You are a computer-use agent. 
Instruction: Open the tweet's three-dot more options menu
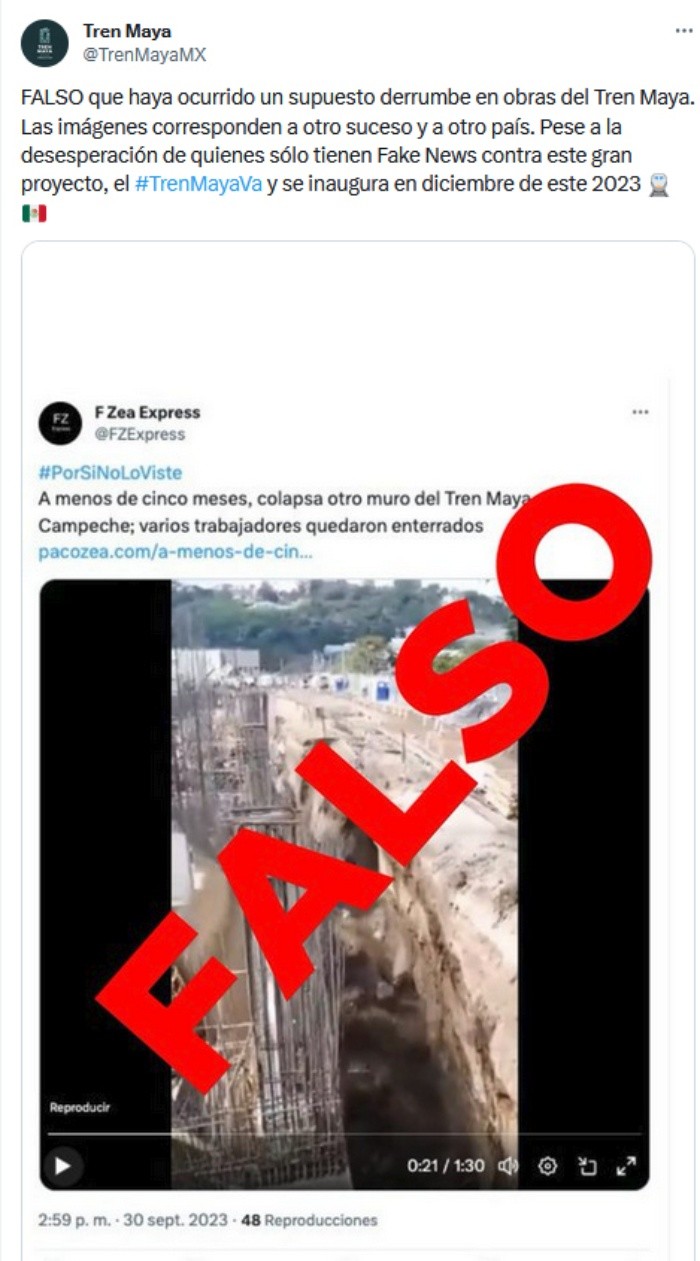[683, 31]
